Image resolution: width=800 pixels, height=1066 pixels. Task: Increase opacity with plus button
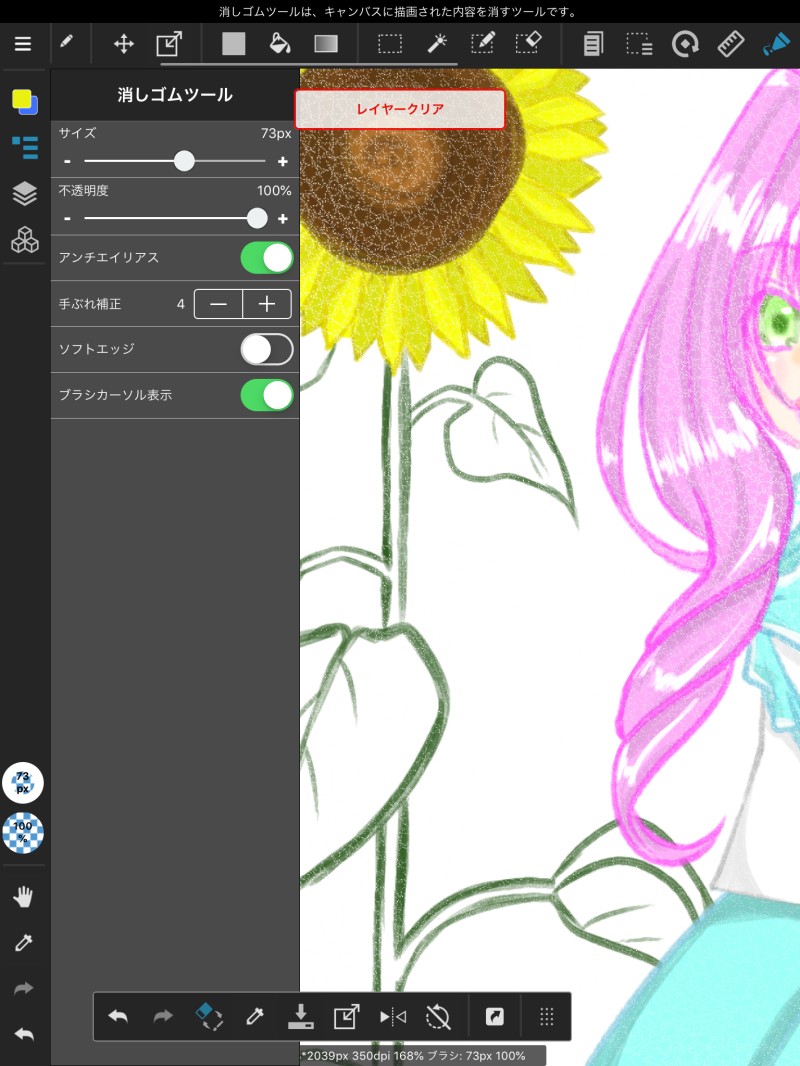point(283,219)
